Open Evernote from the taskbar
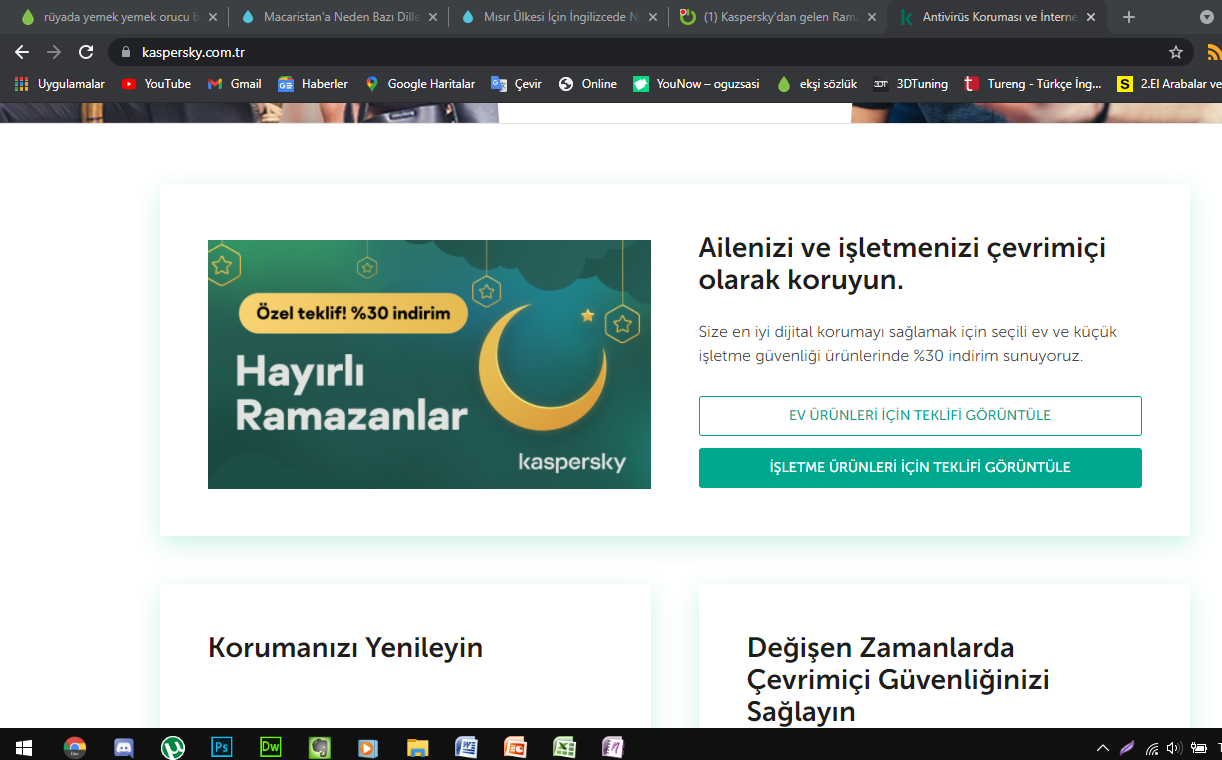Screen dimensions: 1222x760 pos(320,746)
